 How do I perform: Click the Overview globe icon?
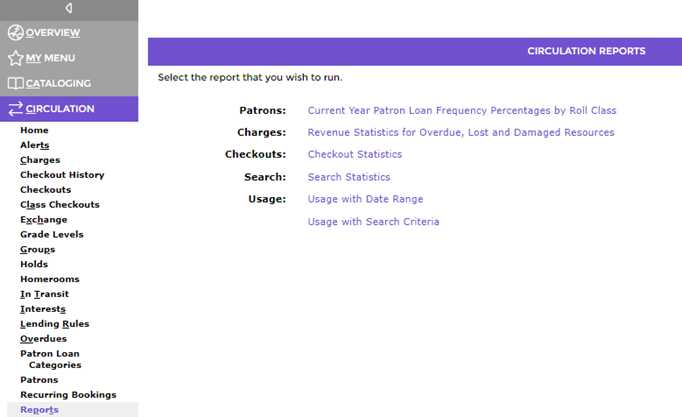click(x=16, y=33)
